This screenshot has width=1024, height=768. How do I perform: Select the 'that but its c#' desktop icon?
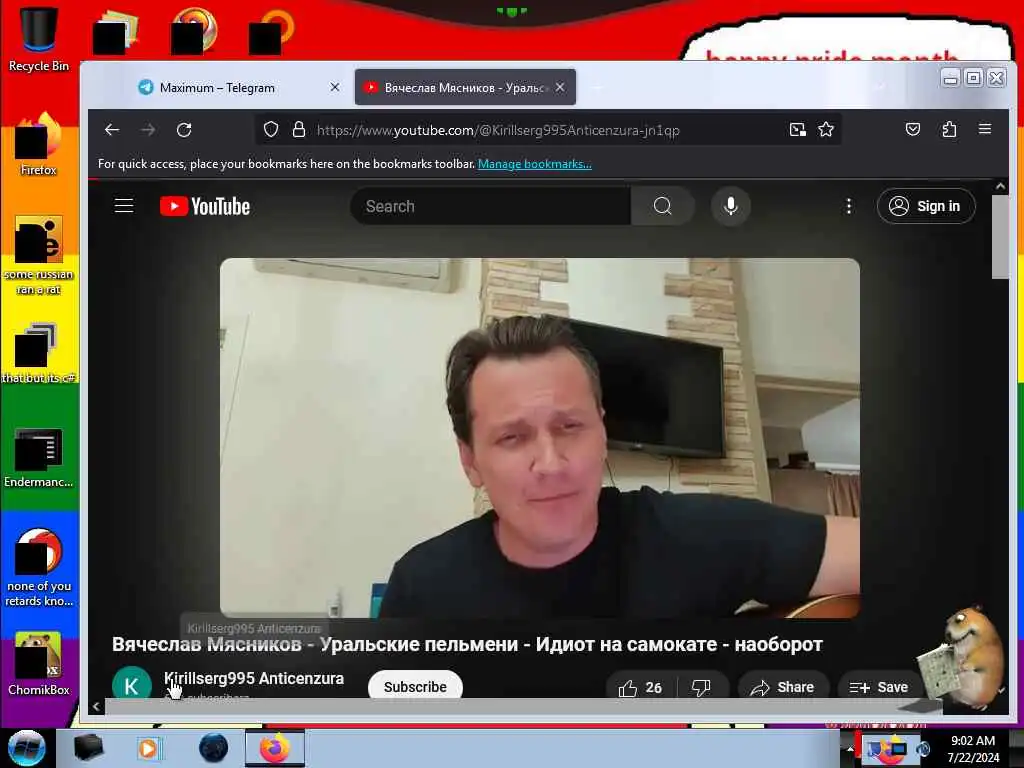pyautogui.click(x=39, y=353)
